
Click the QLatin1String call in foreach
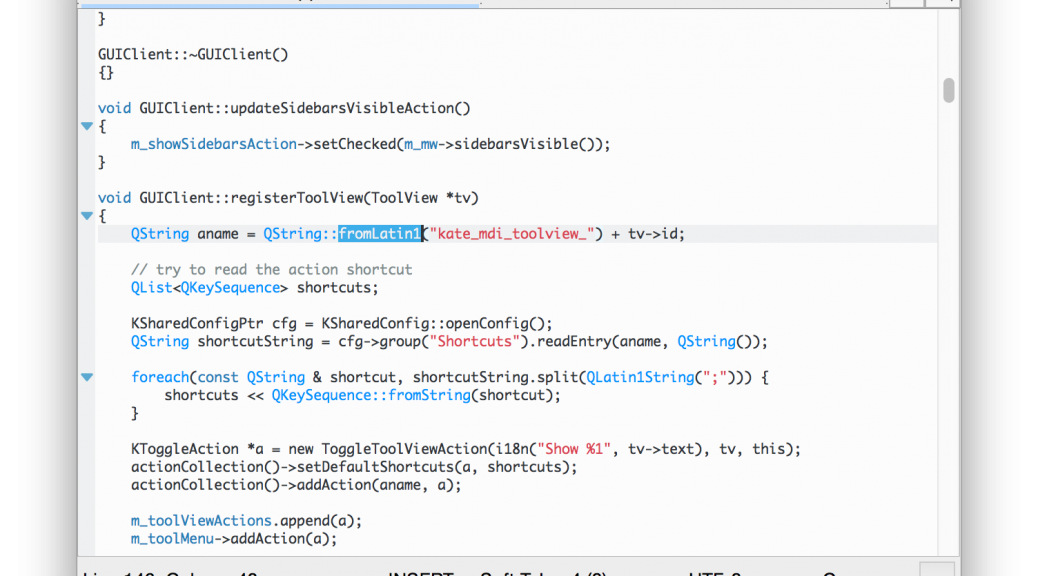[640, 378]
